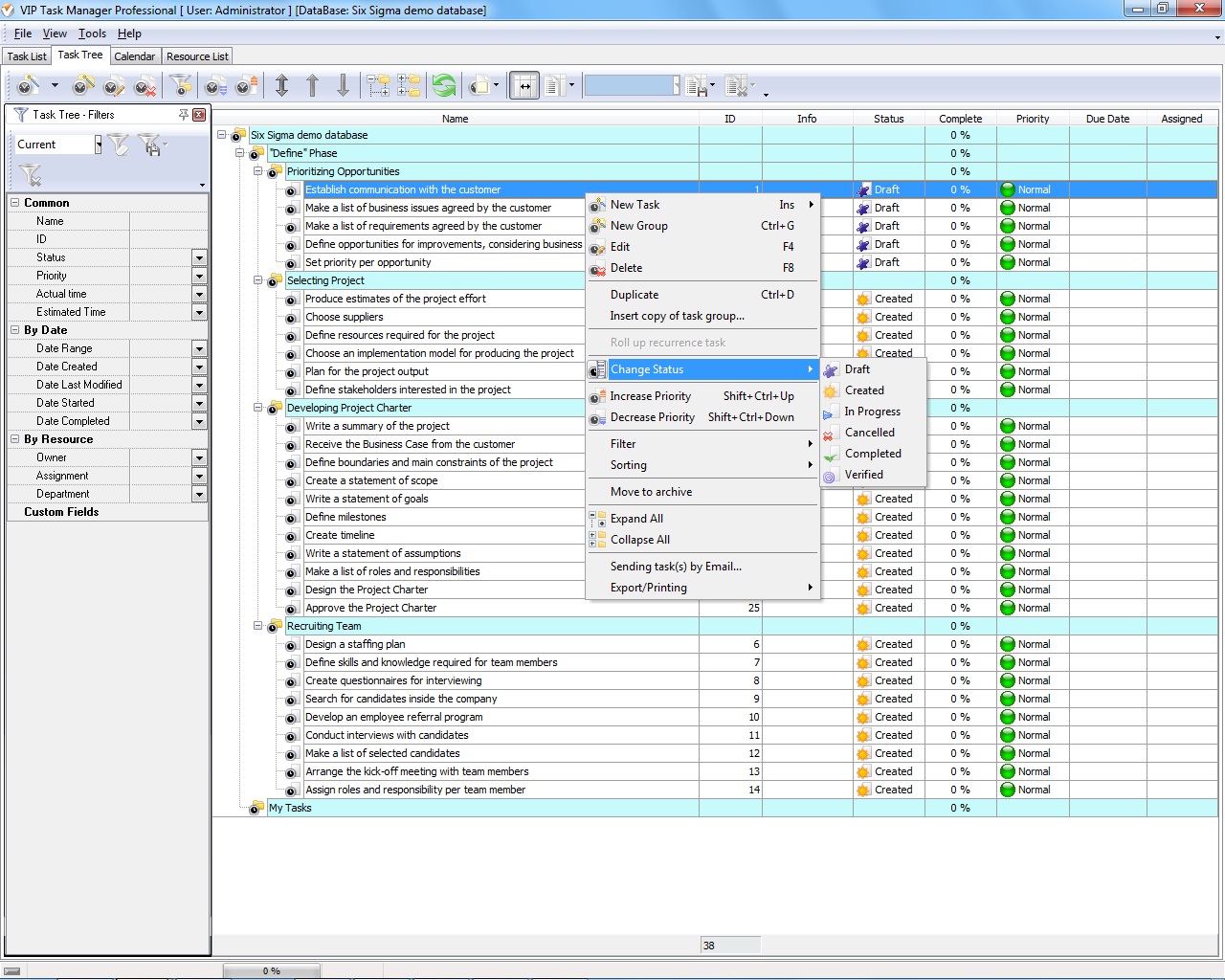Toggle the auto-fit column width toolbar button
Screen dimensions: 1225x980
pos(523,86)
